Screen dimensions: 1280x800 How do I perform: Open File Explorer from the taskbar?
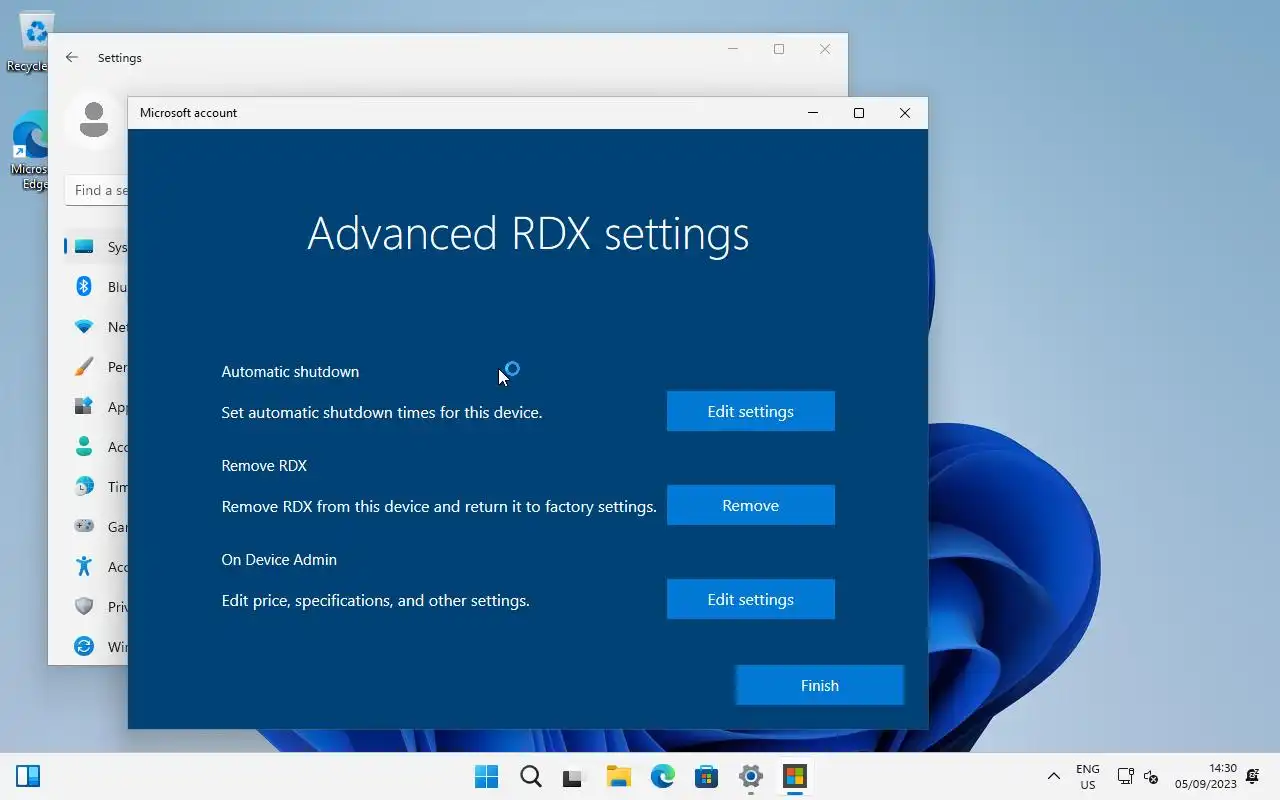pos(619,777)
